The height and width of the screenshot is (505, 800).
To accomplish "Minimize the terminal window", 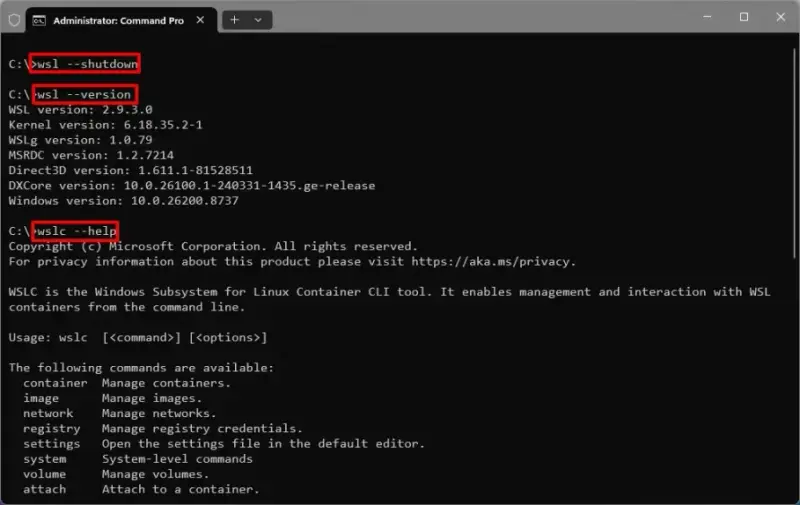I will click(x=707, y=17).
